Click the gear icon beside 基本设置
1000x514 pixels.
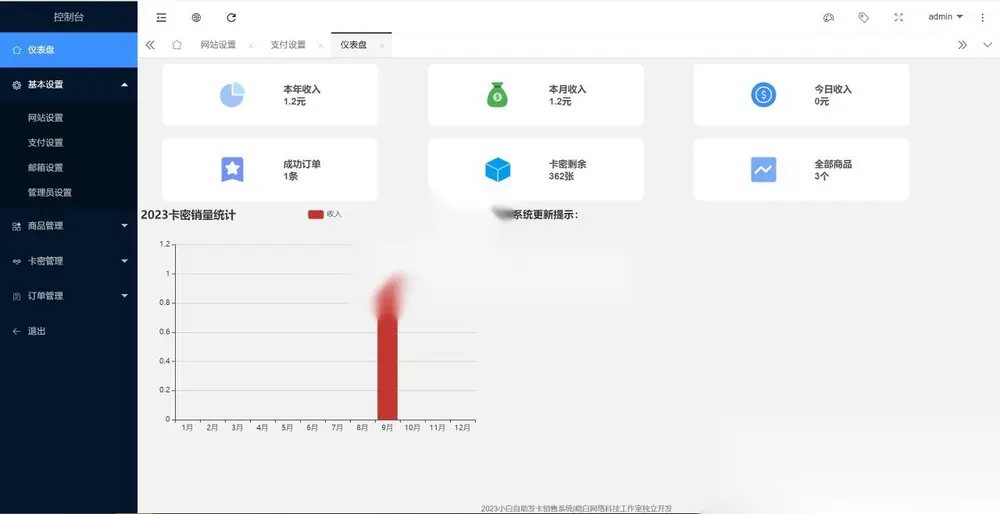[17, 85]
